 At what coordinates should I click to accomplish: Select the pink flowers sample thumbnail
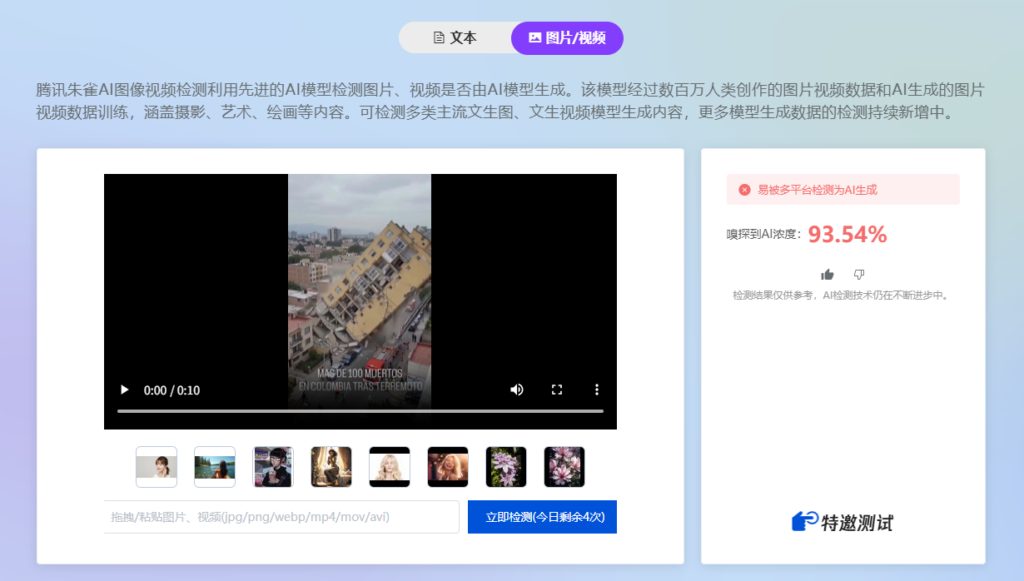[564, 467]
